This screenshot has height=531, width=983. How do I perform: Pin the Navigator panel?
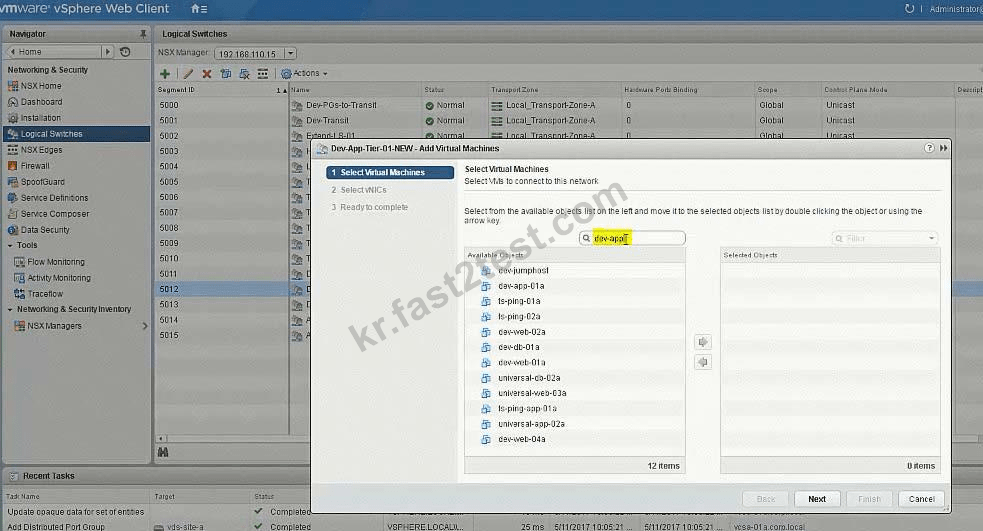[143, 34]
